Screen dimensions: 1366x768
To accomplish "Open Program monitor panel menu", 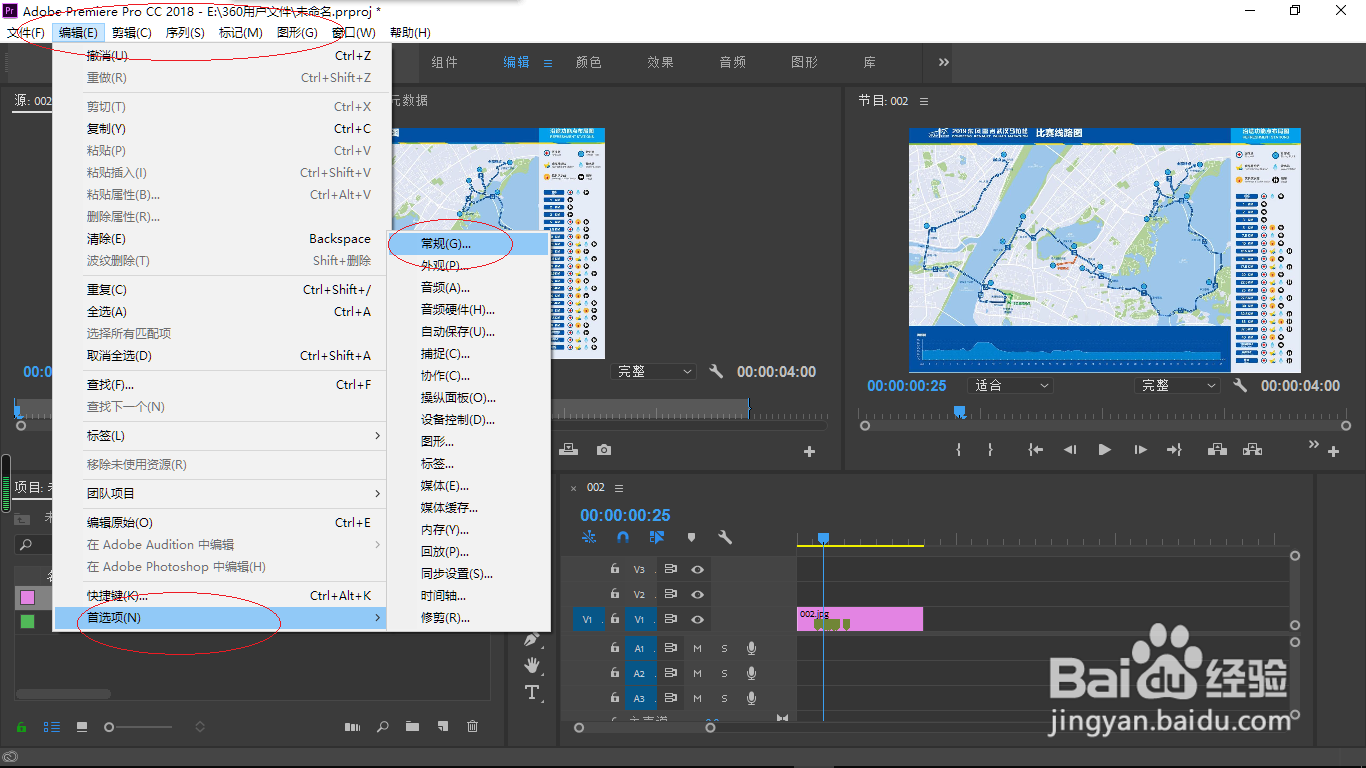I will [924, 101].
